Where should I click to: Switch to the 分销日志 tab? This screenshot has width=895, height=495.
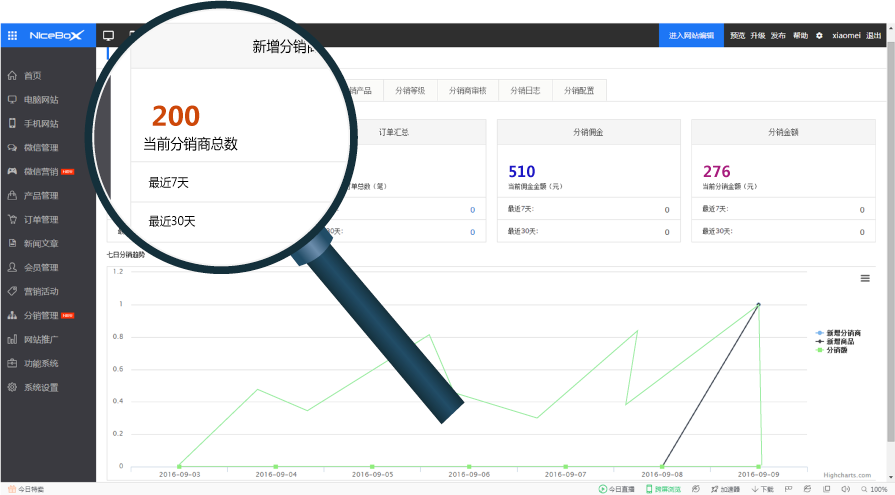525,90
